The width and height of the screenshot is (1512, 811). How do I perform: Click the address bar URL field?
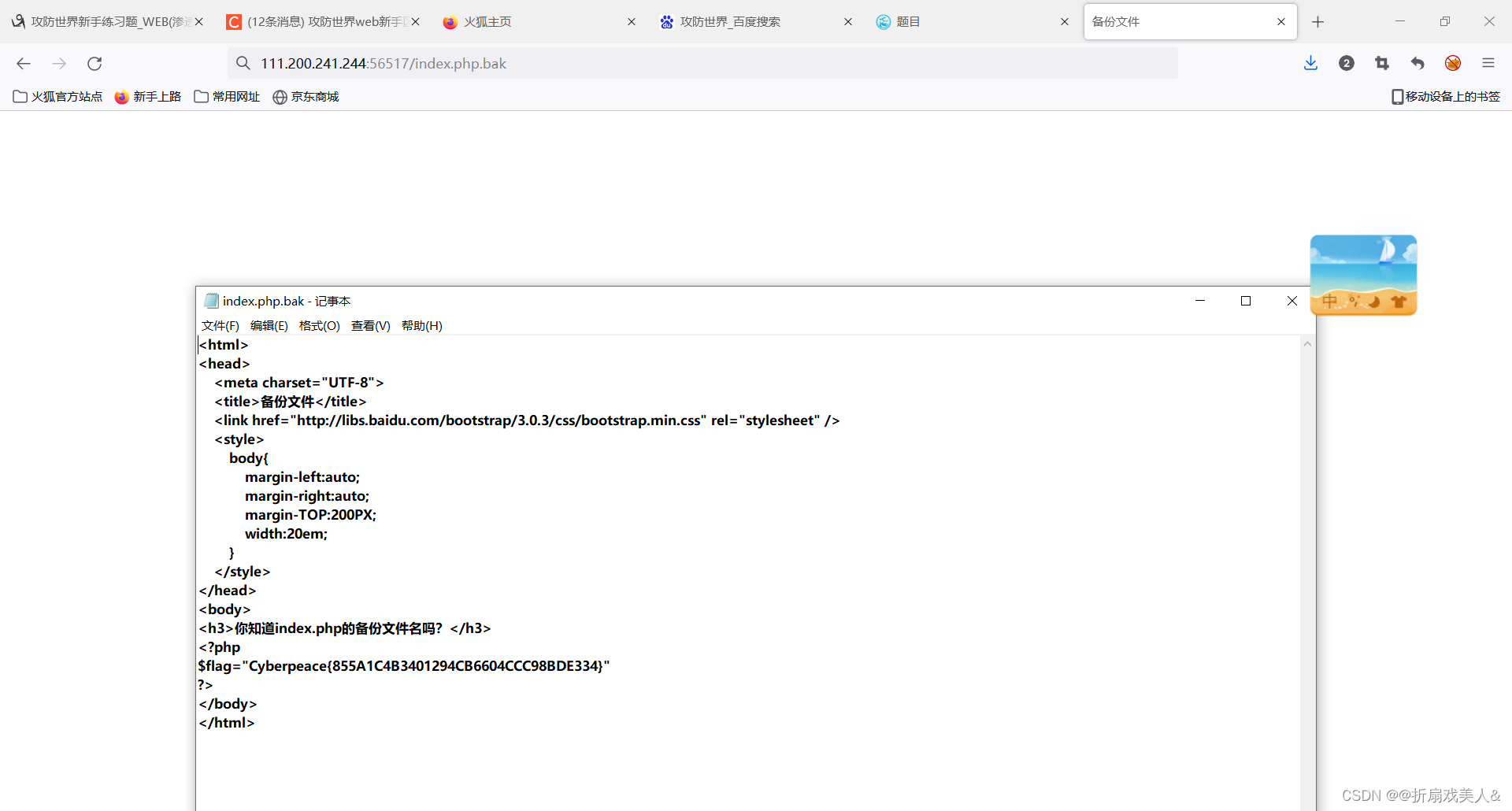pos(702,64)
